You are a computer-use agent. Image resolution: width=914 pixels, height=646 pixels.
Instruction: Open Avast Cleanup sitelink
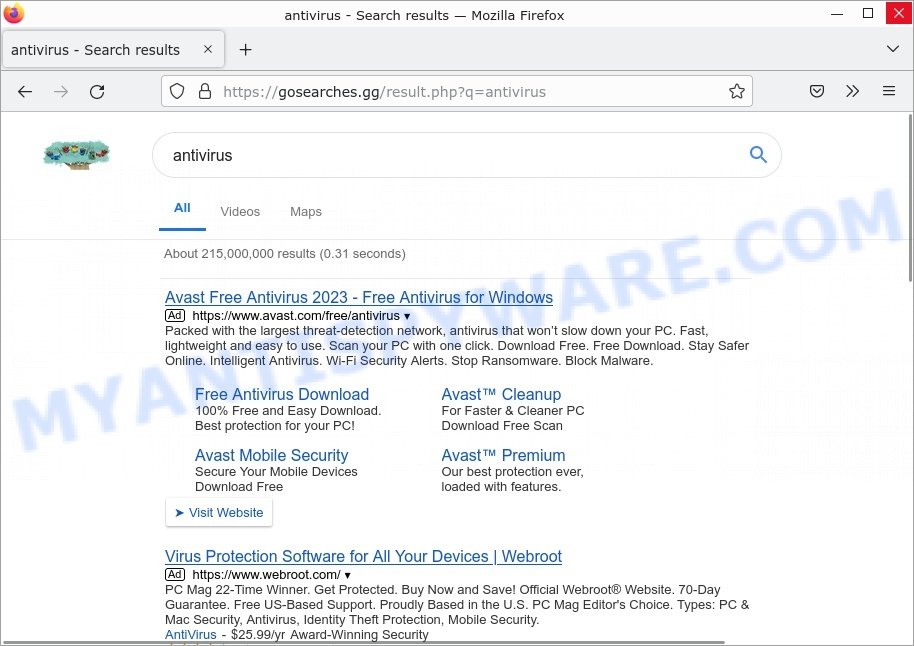pos(501,394)
